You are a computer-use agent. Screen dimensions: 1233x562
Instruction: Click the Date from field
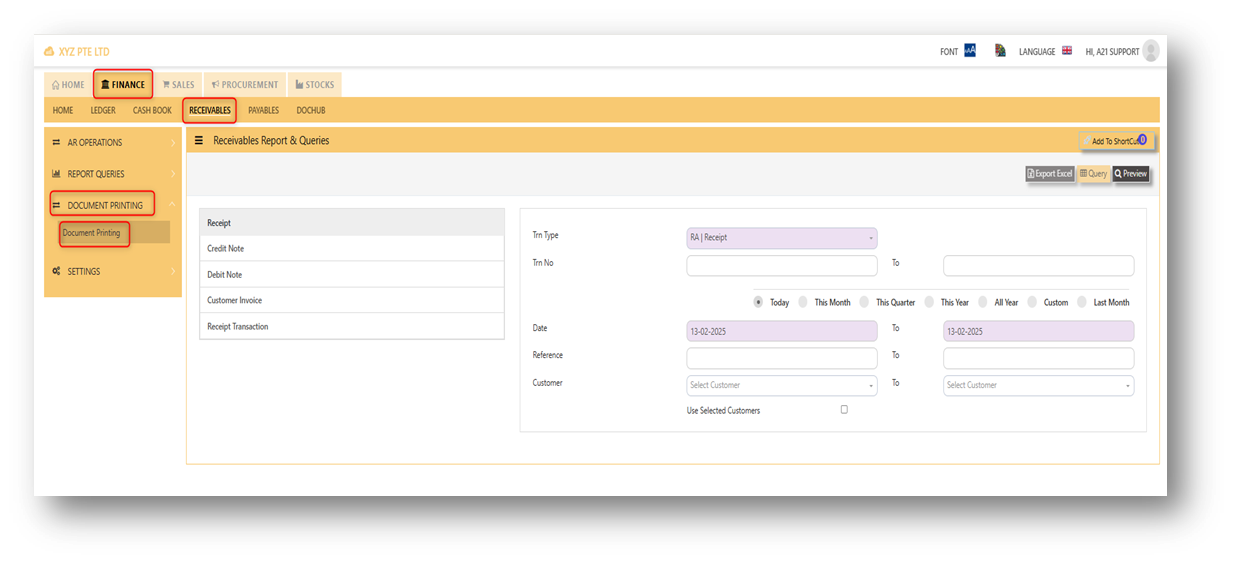point(782,331)
